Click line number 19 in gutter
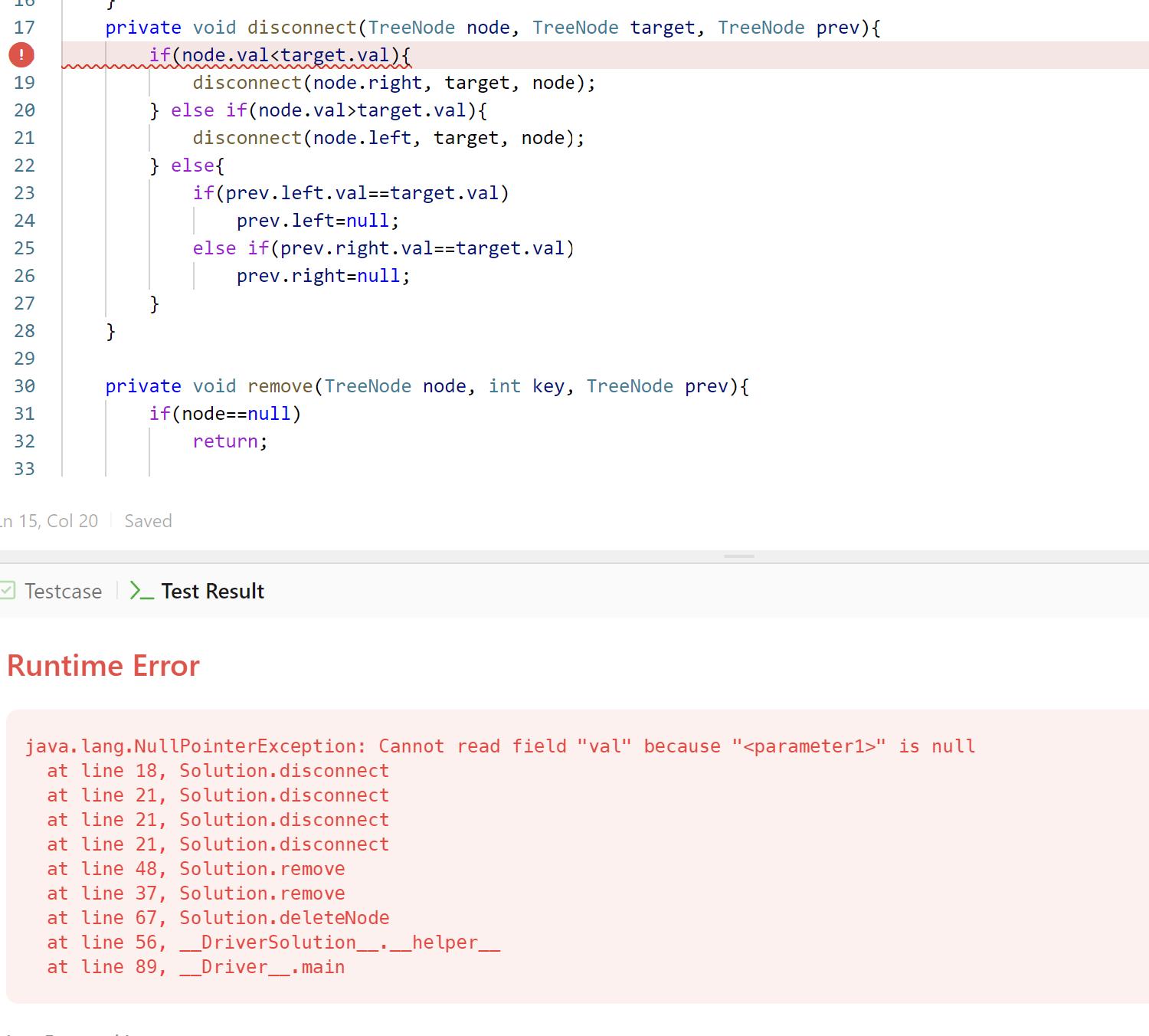This screenshot has height=1036, width=1149. (x=25, y=83)
